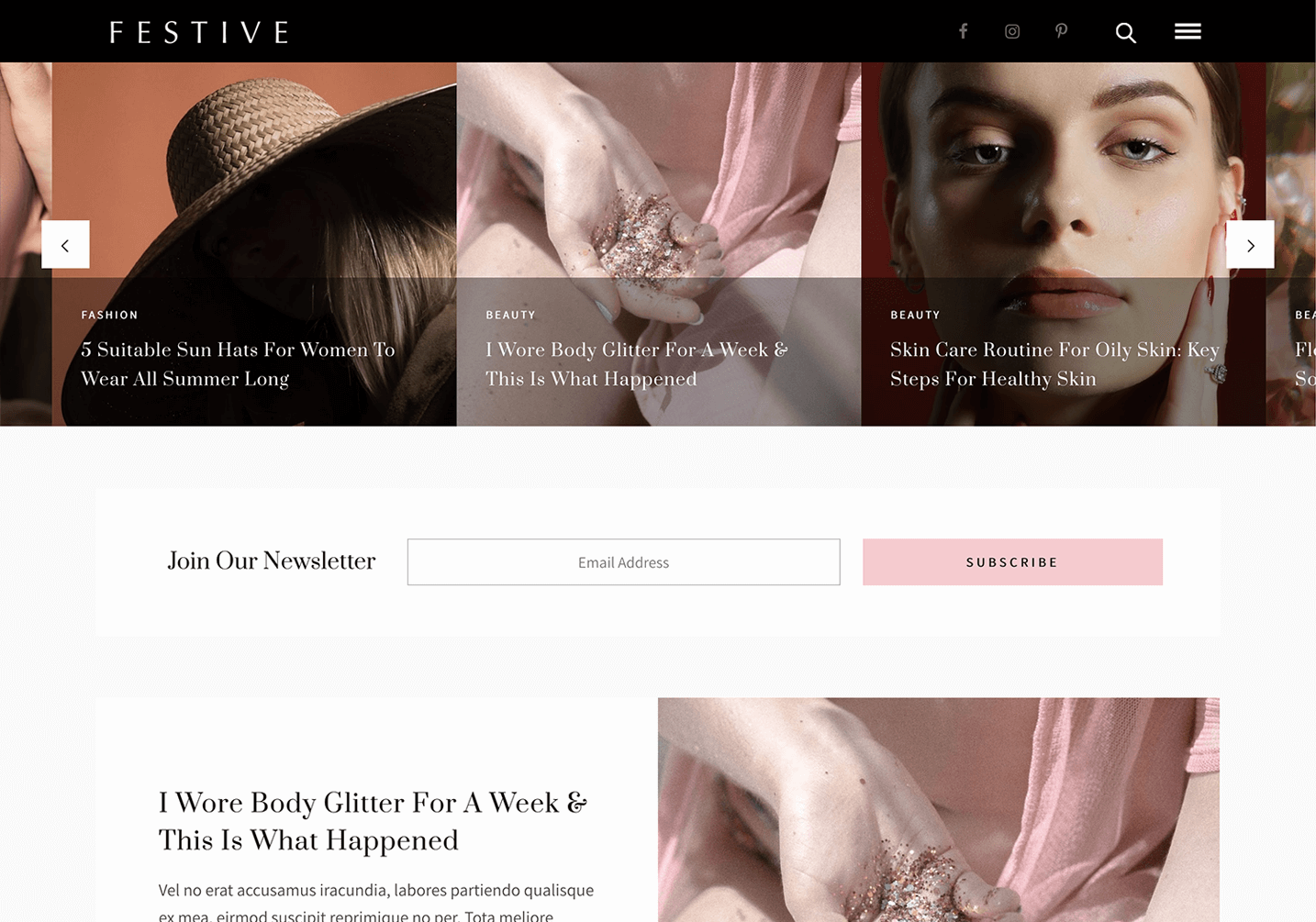This screenshot has width=1316, height=922.
Task: Open the search magnifier icon
Action: pos(1126,33)
